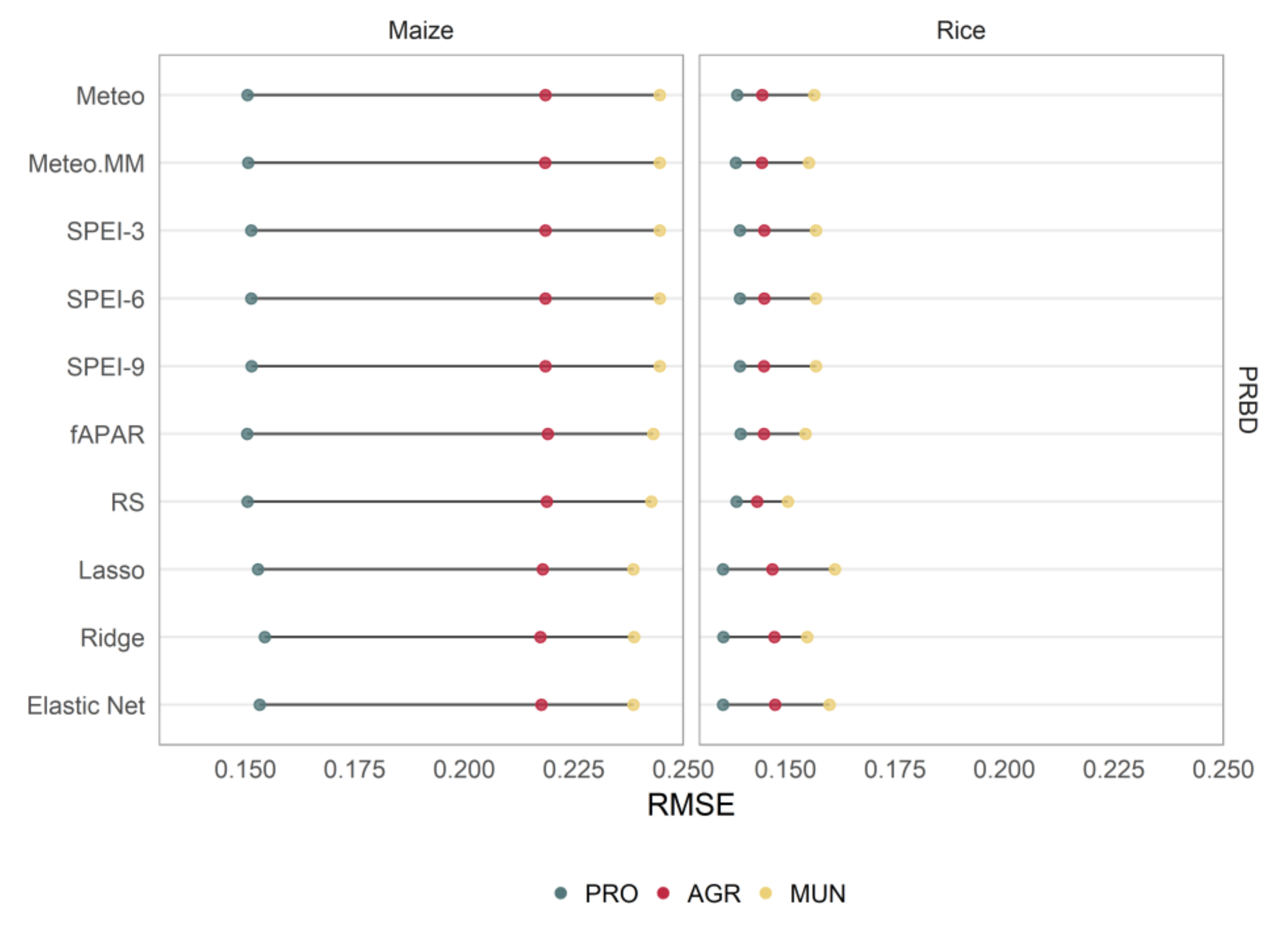Viewport: 1288px width, 928px height.
Task: Click the 0.175 tick label under Rice
Action: click(895, 770)
